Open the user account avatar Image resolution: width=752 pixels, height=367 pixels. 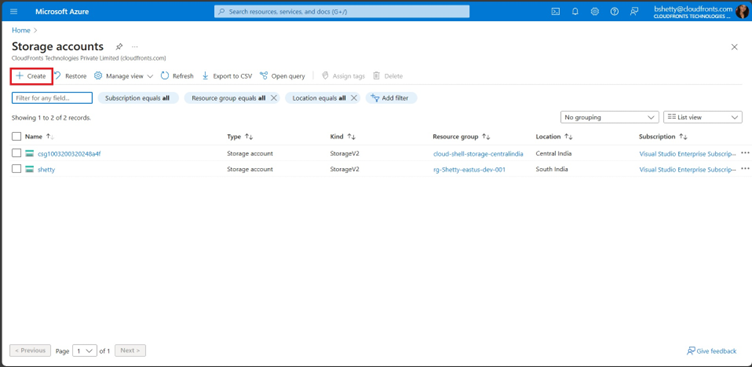pyautogui.click(x=741, y=12)
